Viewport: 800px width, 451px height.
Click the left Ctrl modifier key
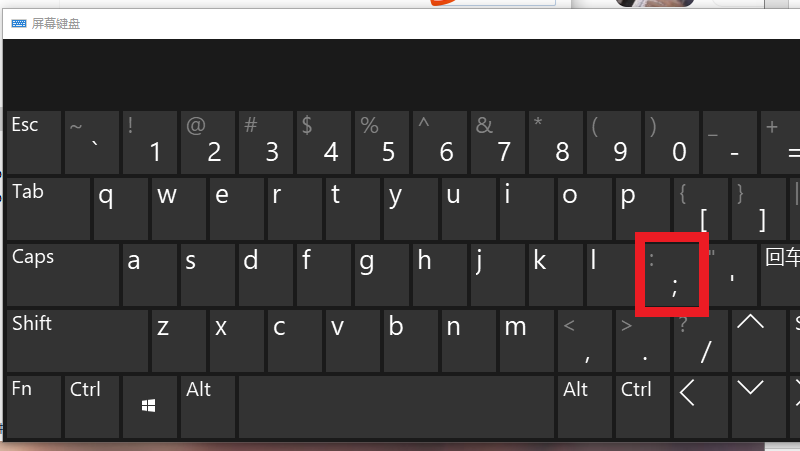92,407
